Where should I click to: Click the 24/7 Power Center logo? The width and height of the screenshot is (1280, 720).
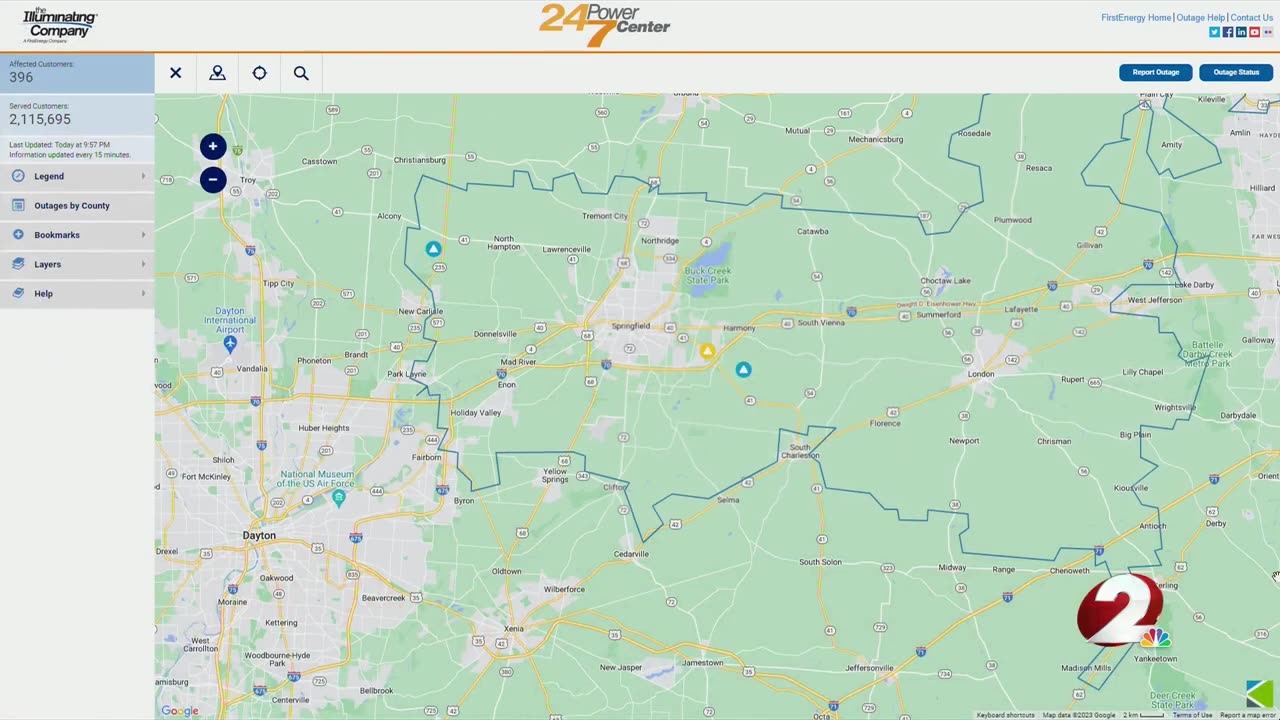click(x=605, y=25)
